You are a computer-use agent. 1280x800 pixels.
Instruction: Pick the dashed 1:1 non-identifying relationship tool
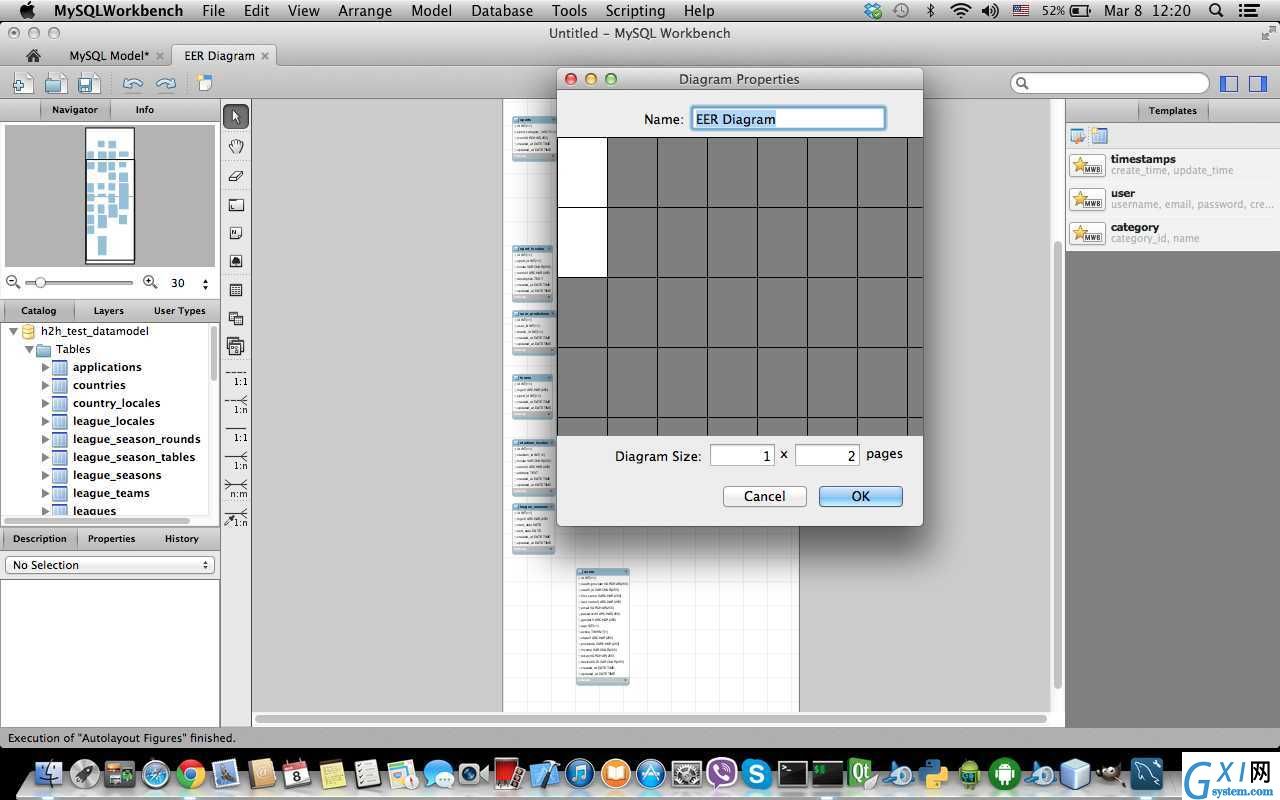pyautogui.click(x=237, y=377)
